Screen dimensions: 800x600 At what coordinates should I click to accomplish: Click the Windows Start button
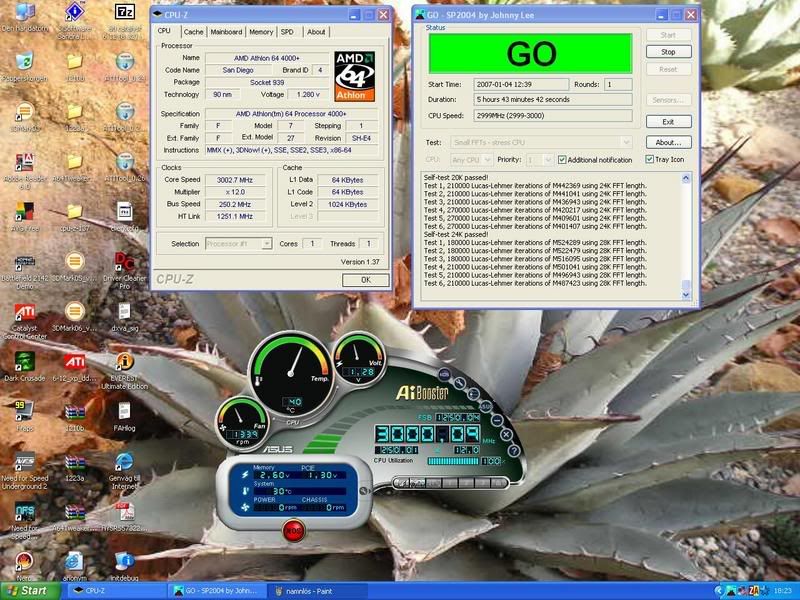pos(30,591)
